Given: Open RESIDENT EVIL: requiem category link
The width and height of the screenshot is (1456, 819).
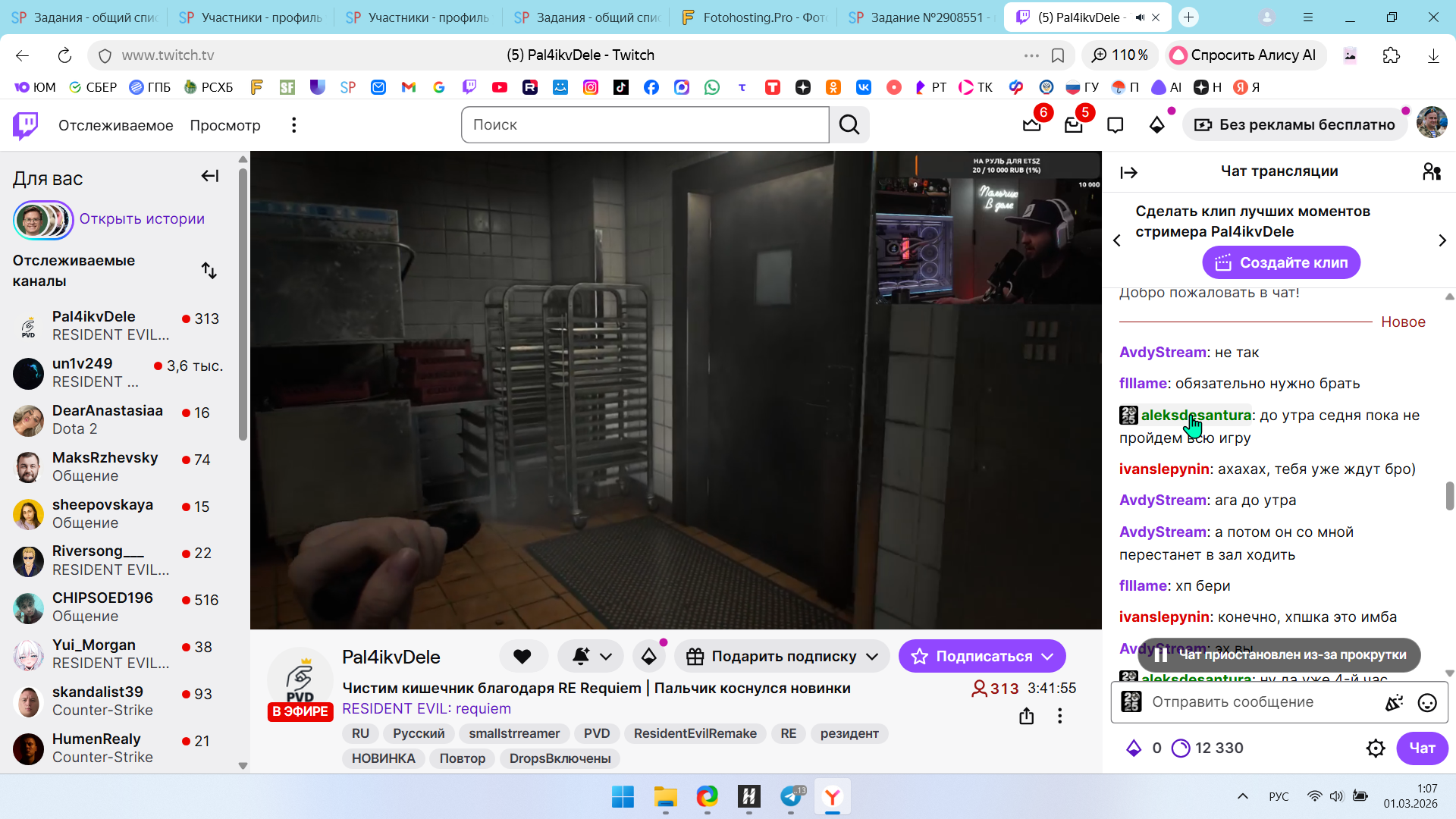Looking at the screenshot, I should [426, 709].
